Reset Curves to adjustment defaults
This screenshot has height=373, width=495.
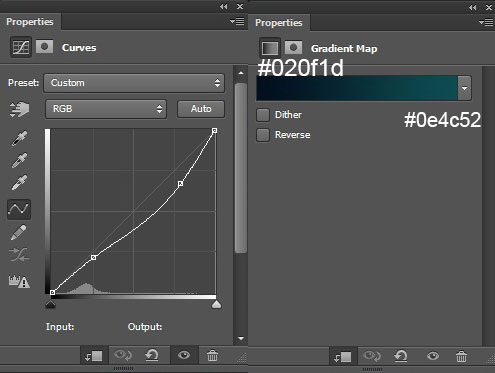point(152,355)
